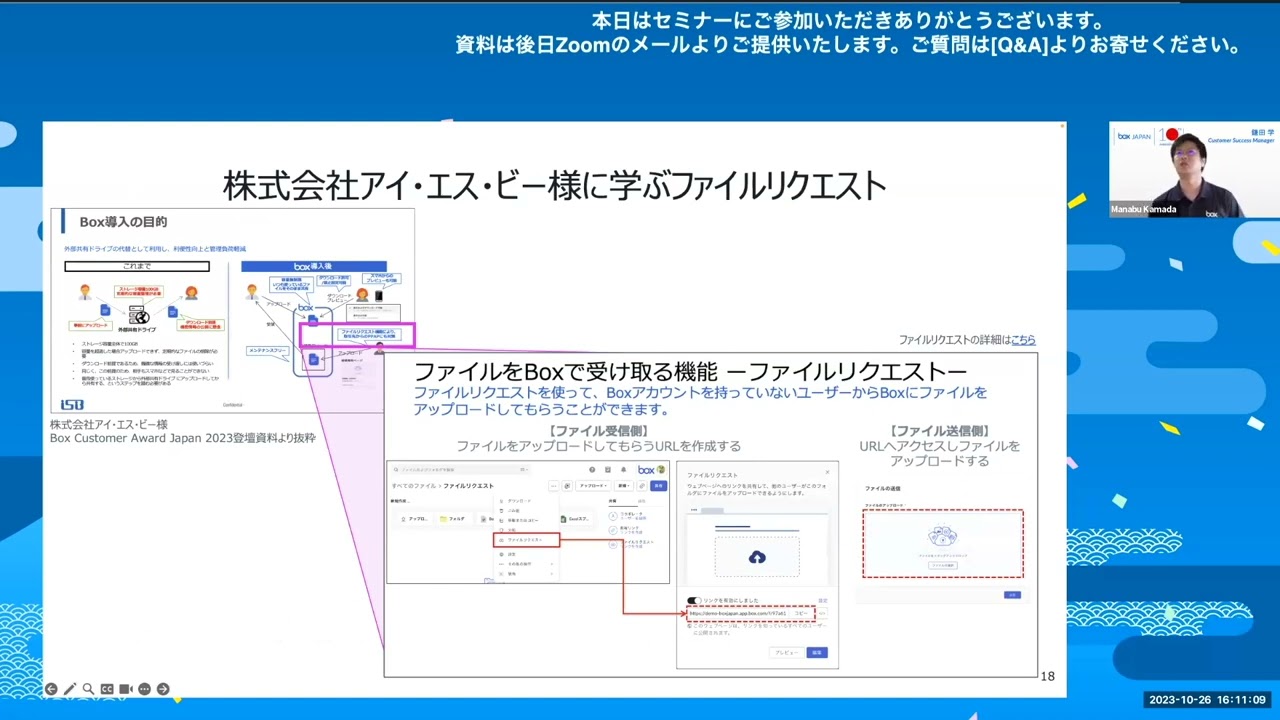This screenshot has height=720, width=1280.
Task: Close the ファイルリクエスト dialog with the X
Action: [827, 472]
